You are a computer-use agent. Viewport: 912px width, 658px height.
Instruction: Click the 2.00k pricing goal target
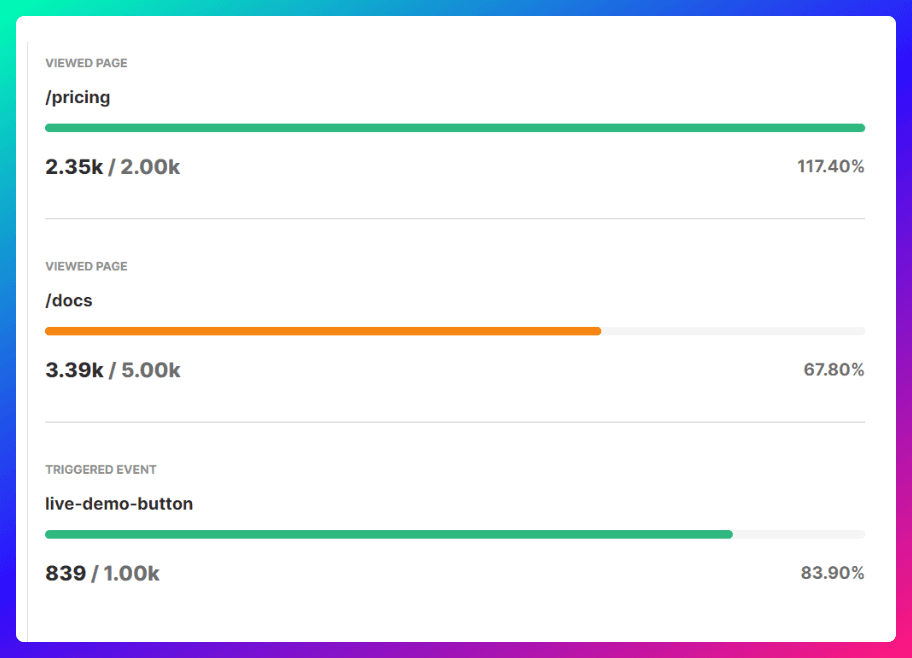tap(150, 167)
